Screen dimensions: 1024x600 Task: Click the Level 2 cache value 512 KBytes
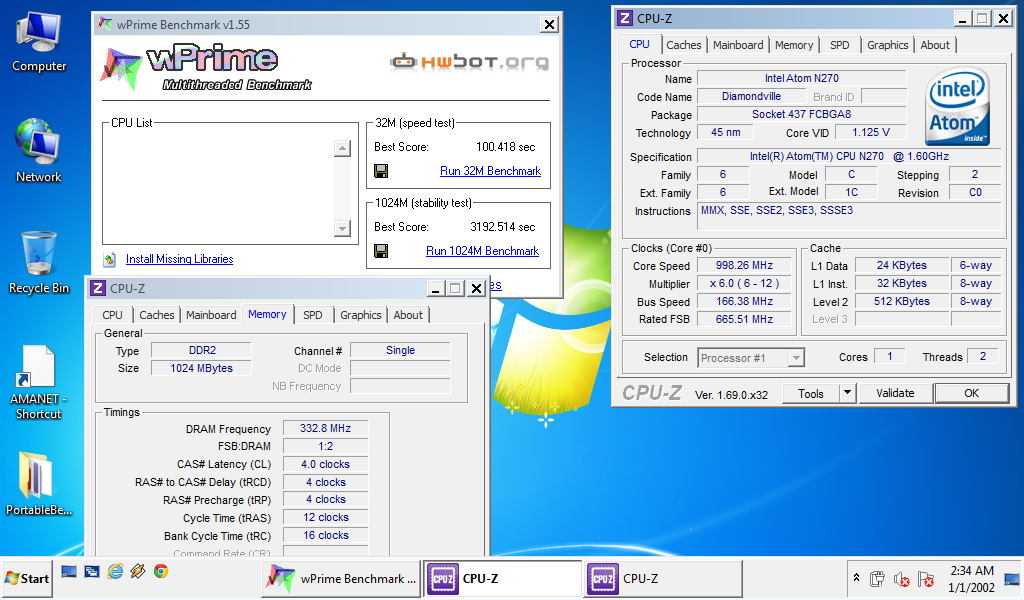pos(901,302)
